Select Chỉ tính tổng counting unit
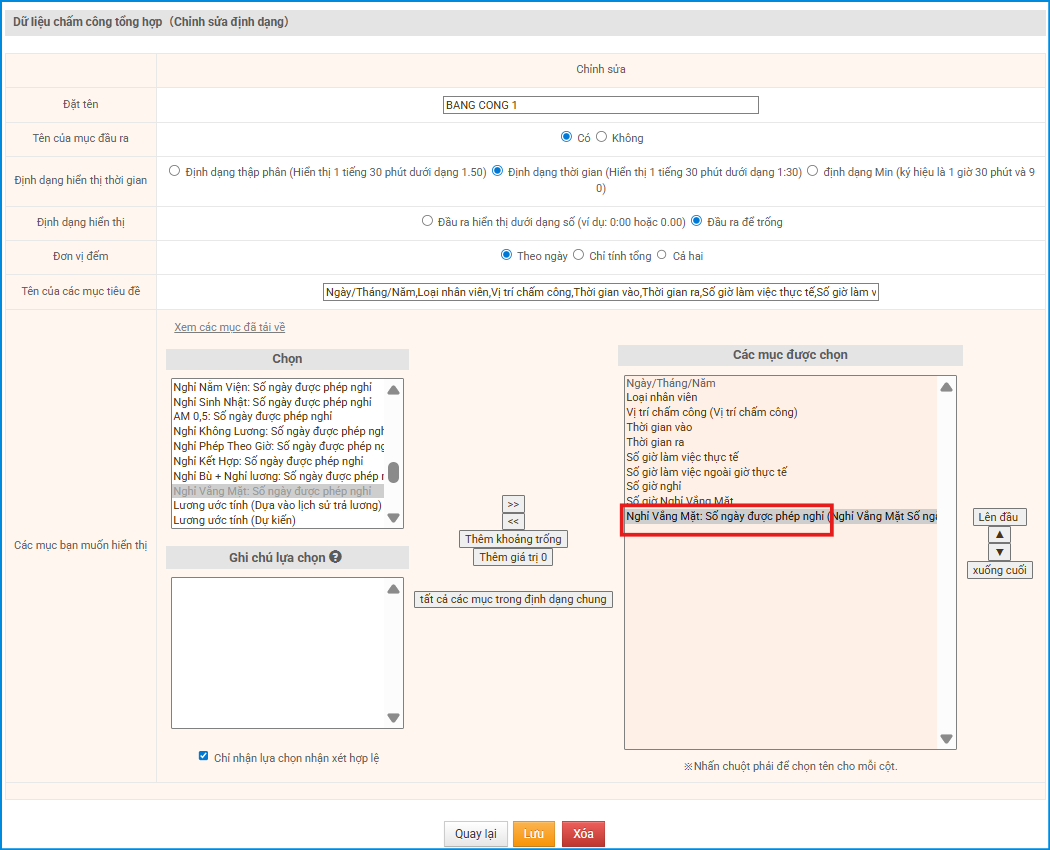 pyautogui.click(x=578, y=255)
